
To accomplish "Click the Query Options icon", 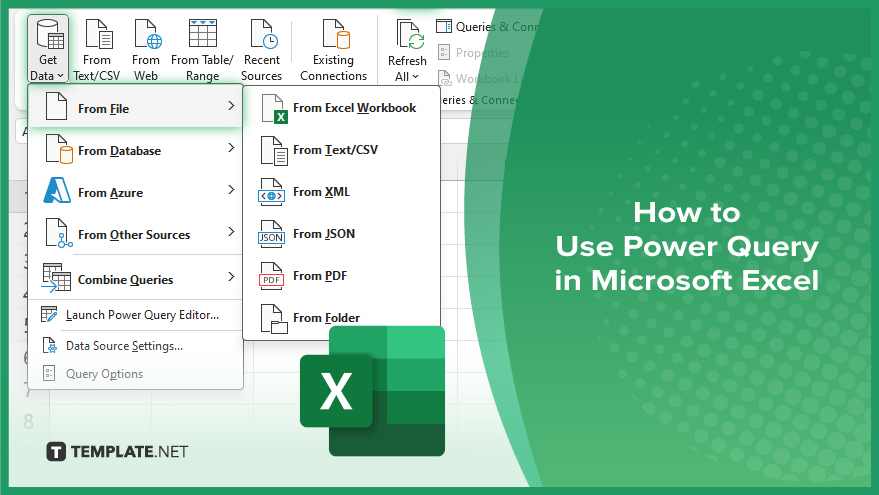I will [49, 373].
